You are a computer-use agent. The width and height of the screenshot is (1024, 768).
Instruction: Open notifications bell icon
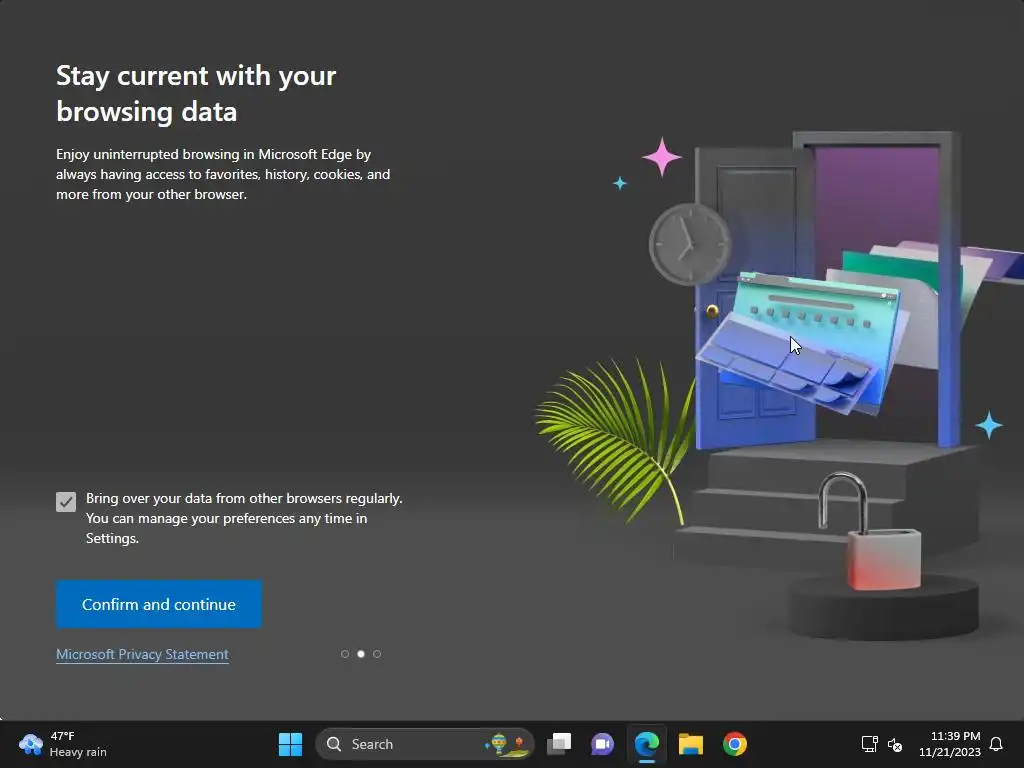coord(996,744)
